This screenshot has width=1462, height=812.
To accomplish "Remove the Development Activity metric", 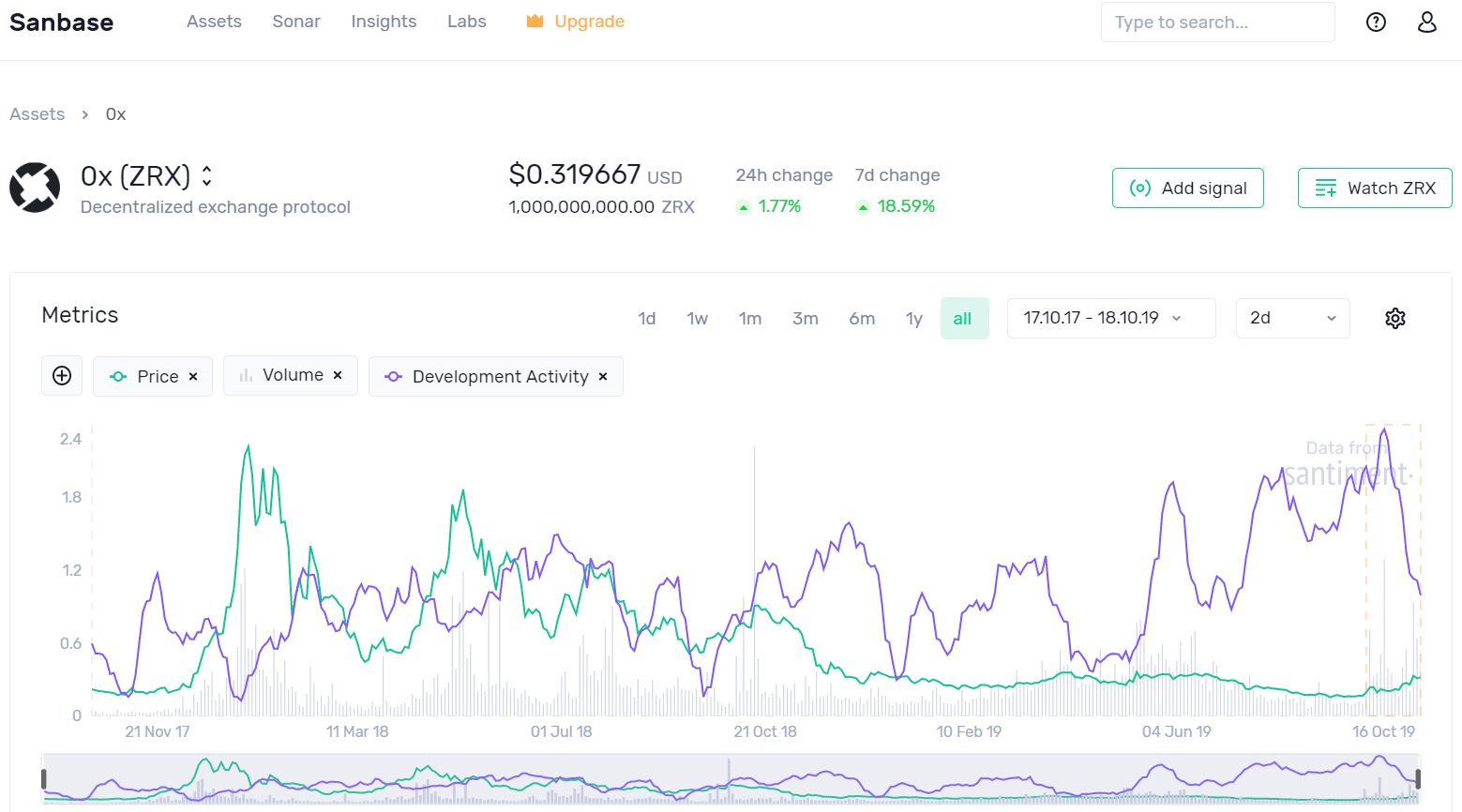I will 603,376.
